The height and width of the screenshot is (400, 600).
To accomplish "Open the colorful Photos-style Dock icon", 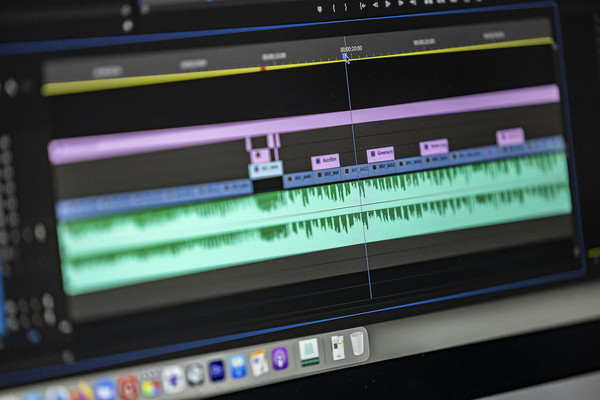I will coord(151,387).
